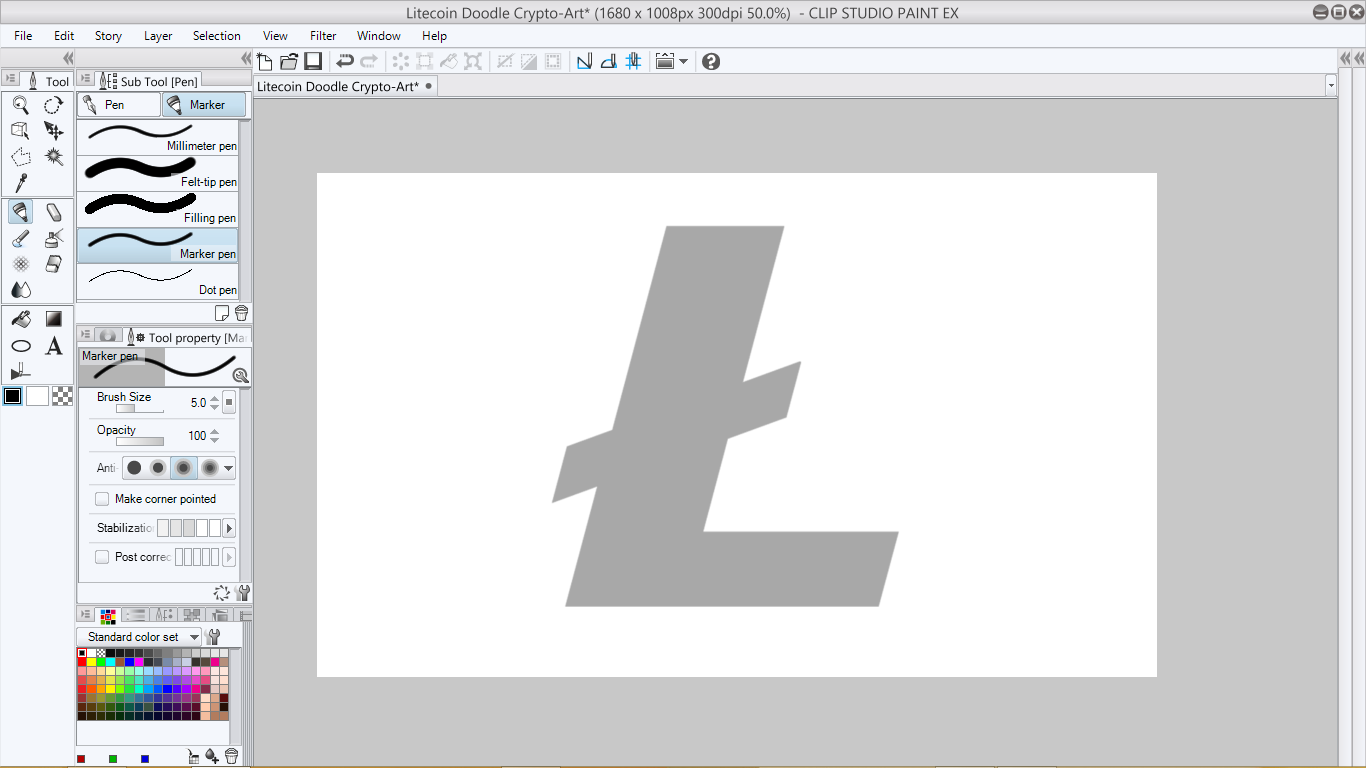The image size is (1366, 768).
Task: Switch to the Marker sub tool group
Action: (x=204, y=104)
